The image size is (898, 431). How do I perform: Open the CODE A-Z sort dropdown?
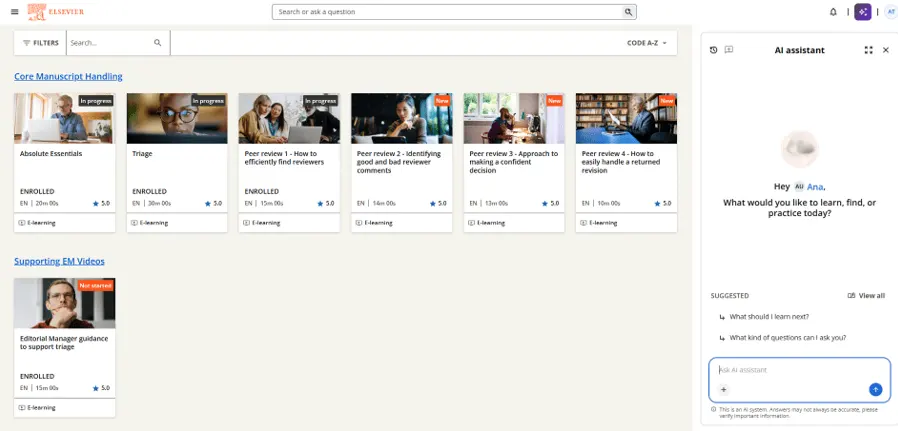tap(647, 43)
